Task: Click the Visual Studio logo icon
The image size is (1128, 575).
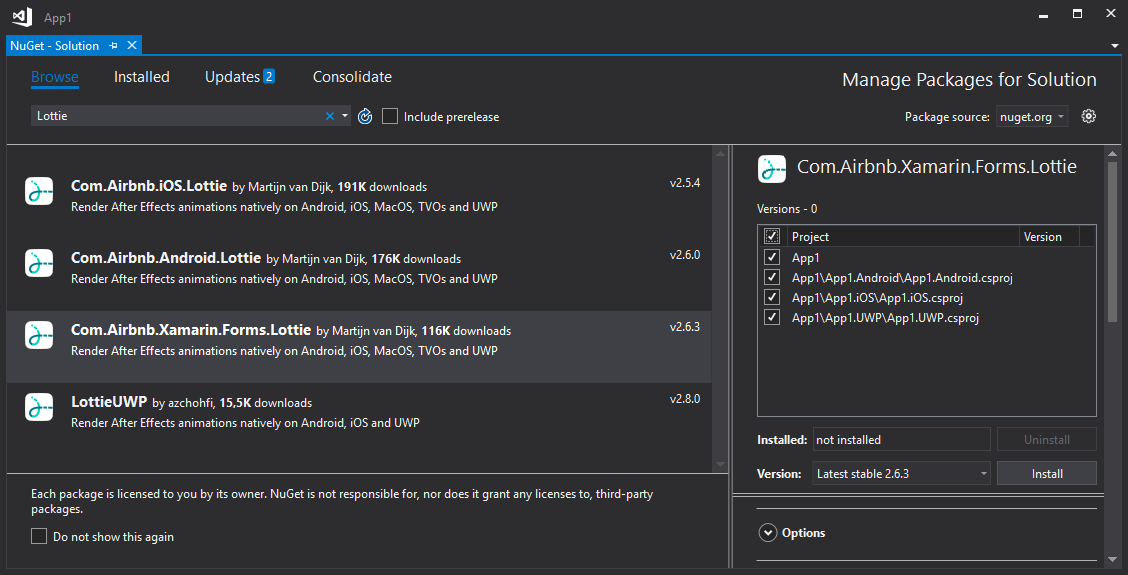Action: tap(21, 17)
